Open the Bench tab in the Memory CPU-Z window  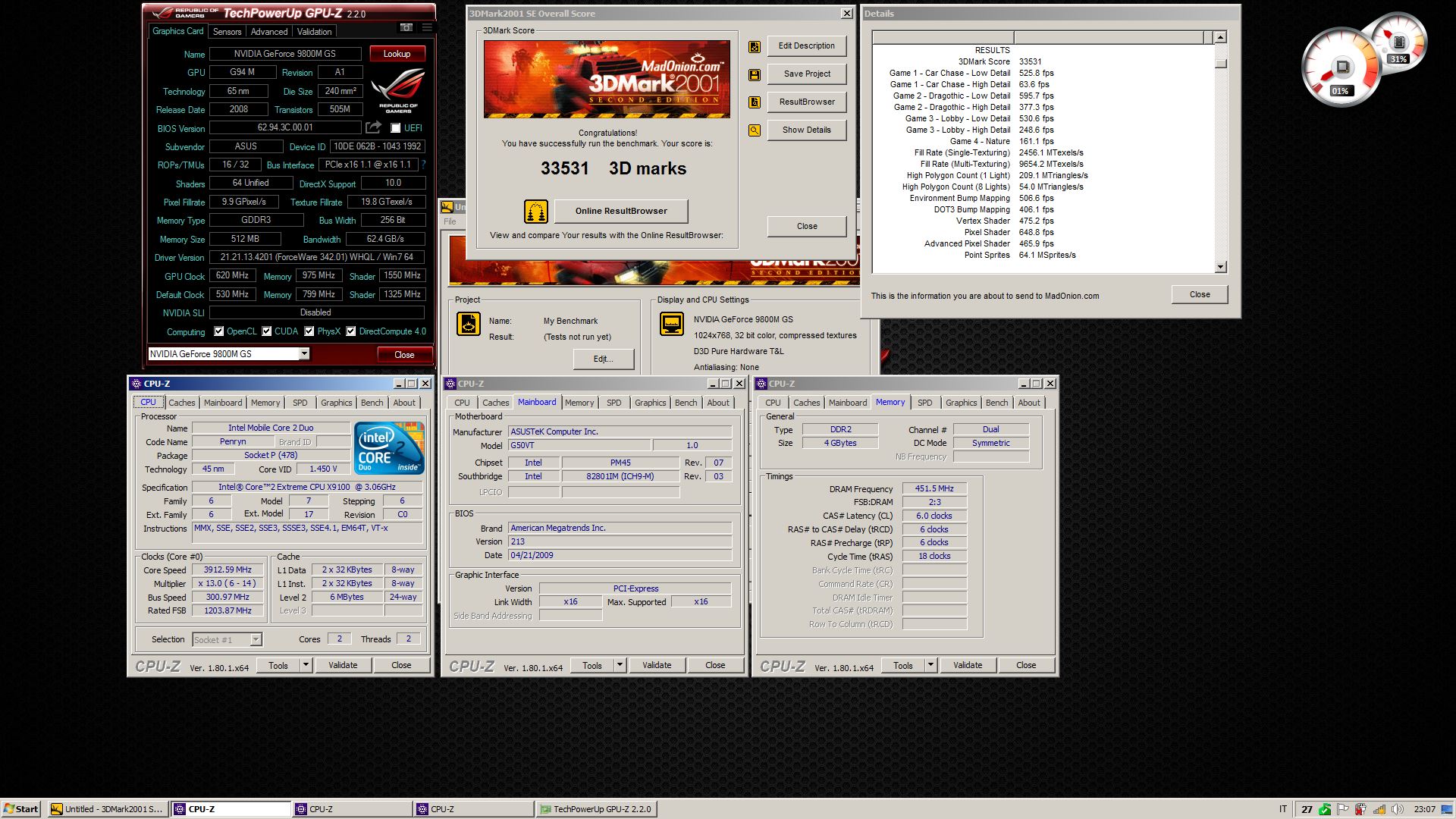[996, 403]
